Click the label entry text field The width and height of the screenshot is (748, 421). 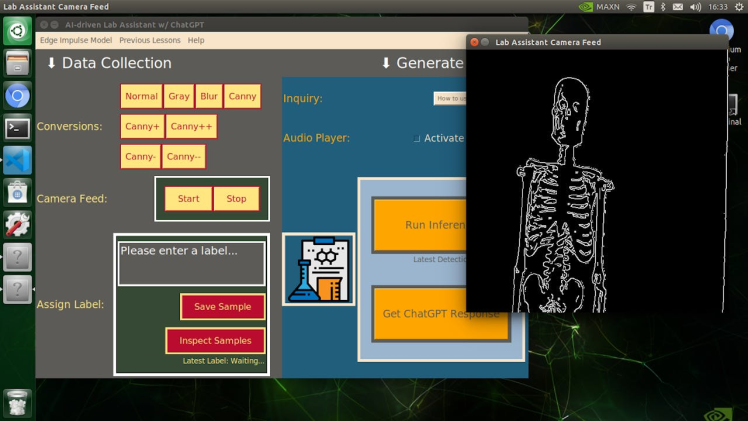tap(191, 263)
